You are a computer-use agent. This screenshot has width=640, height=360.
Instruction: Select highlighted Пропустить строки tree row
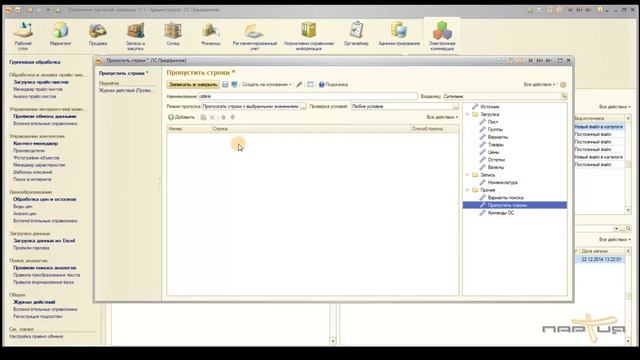[x=515, y=205]
